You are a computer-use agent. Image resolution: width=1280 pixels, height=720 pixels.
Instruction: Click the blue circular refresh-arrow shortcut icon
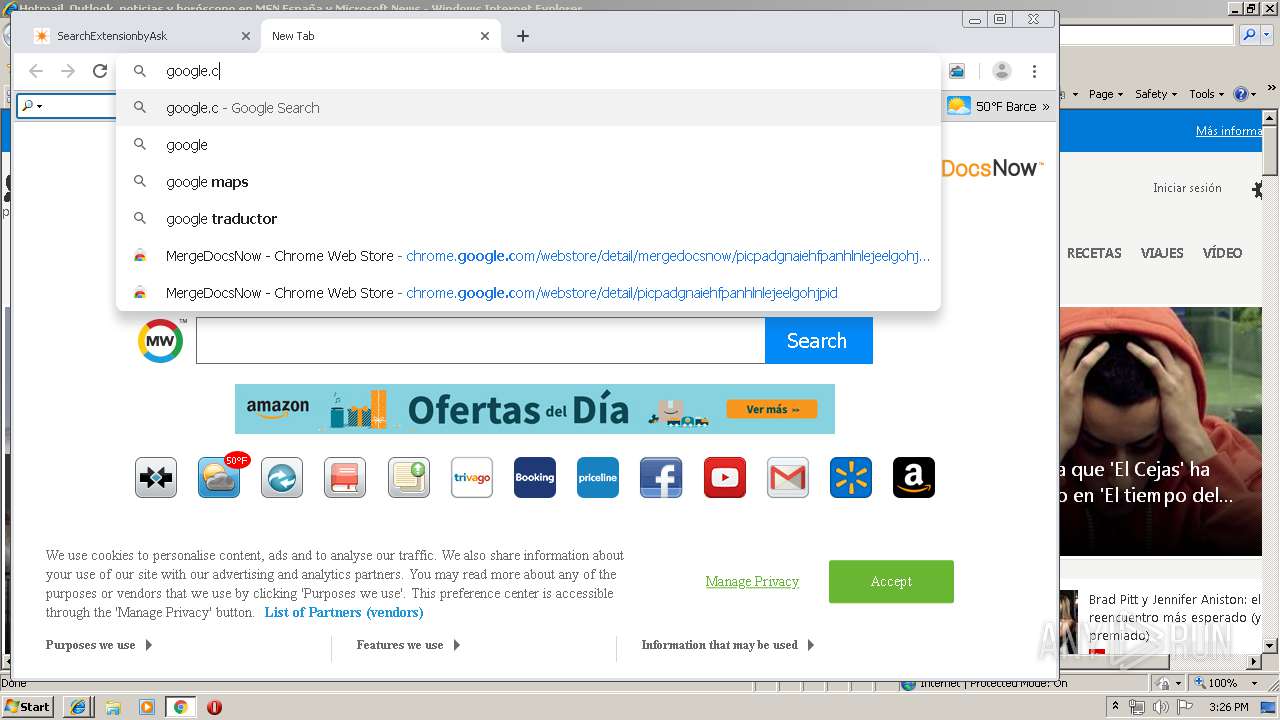[x=282, y=478]
